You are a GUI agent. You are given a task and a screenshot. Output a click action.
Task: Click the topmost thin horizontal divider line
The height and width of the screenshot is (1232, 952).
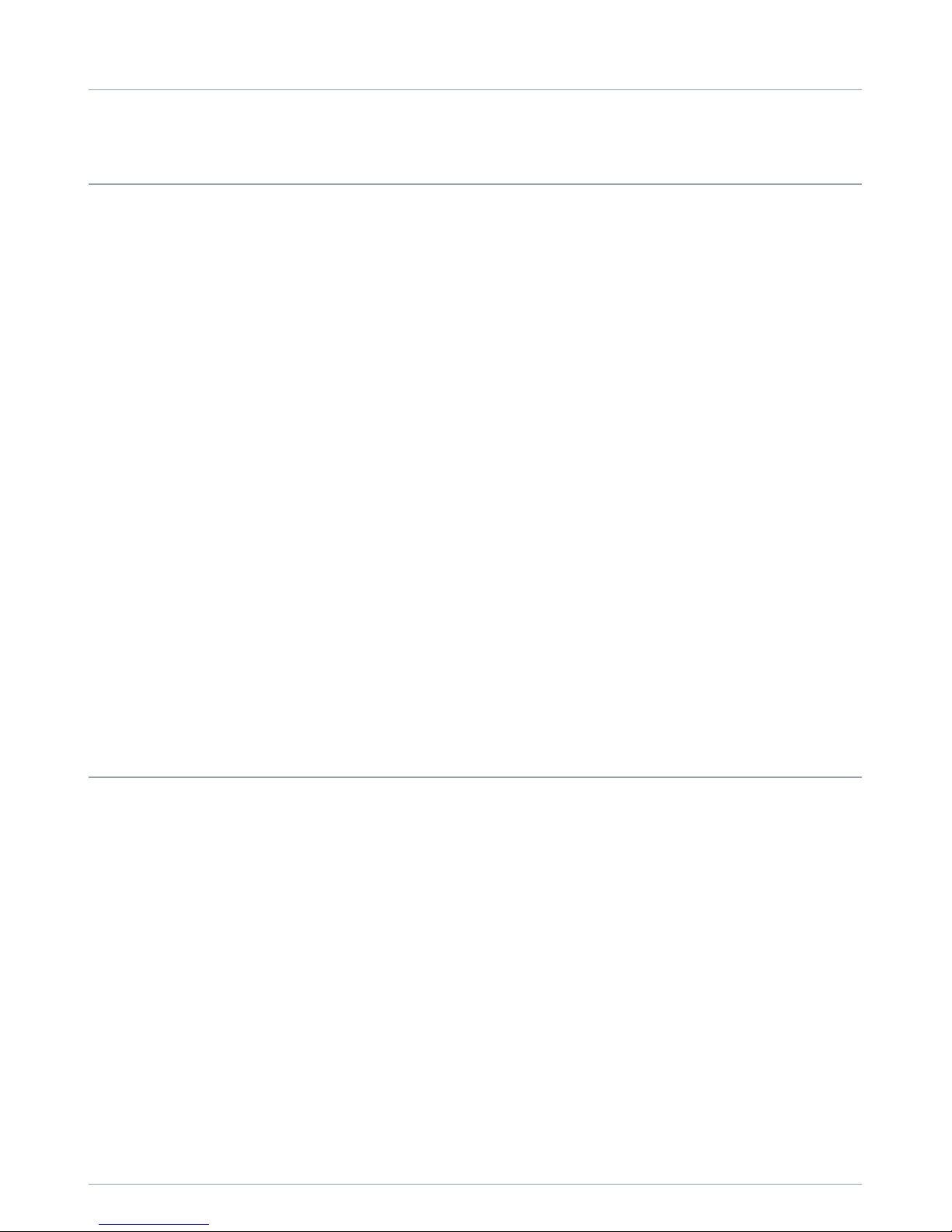[x=475, y=90]
